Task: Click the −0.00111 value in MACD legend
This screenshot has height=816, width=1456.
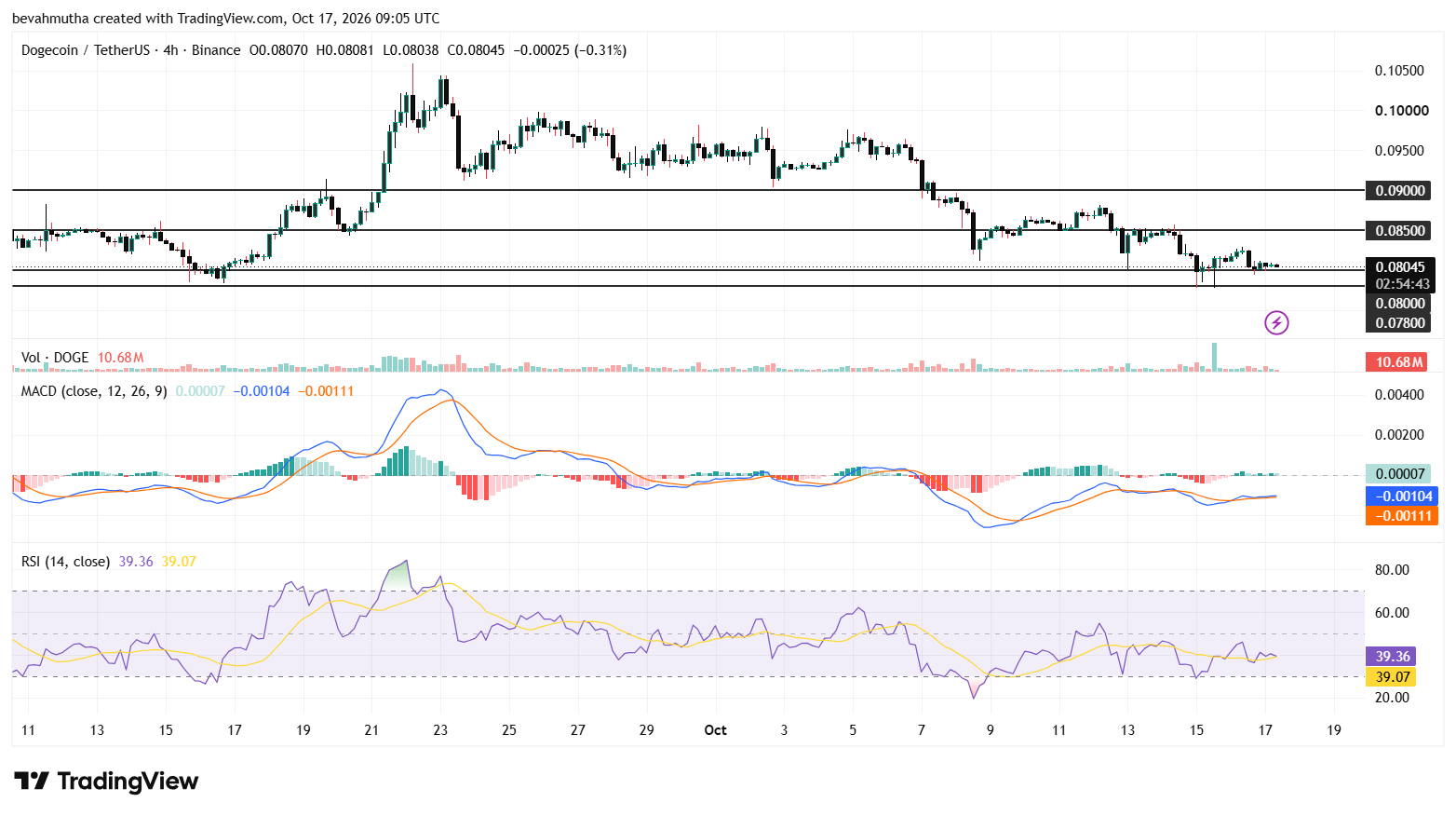Action: pyautogui.click(x=326, y=391)
